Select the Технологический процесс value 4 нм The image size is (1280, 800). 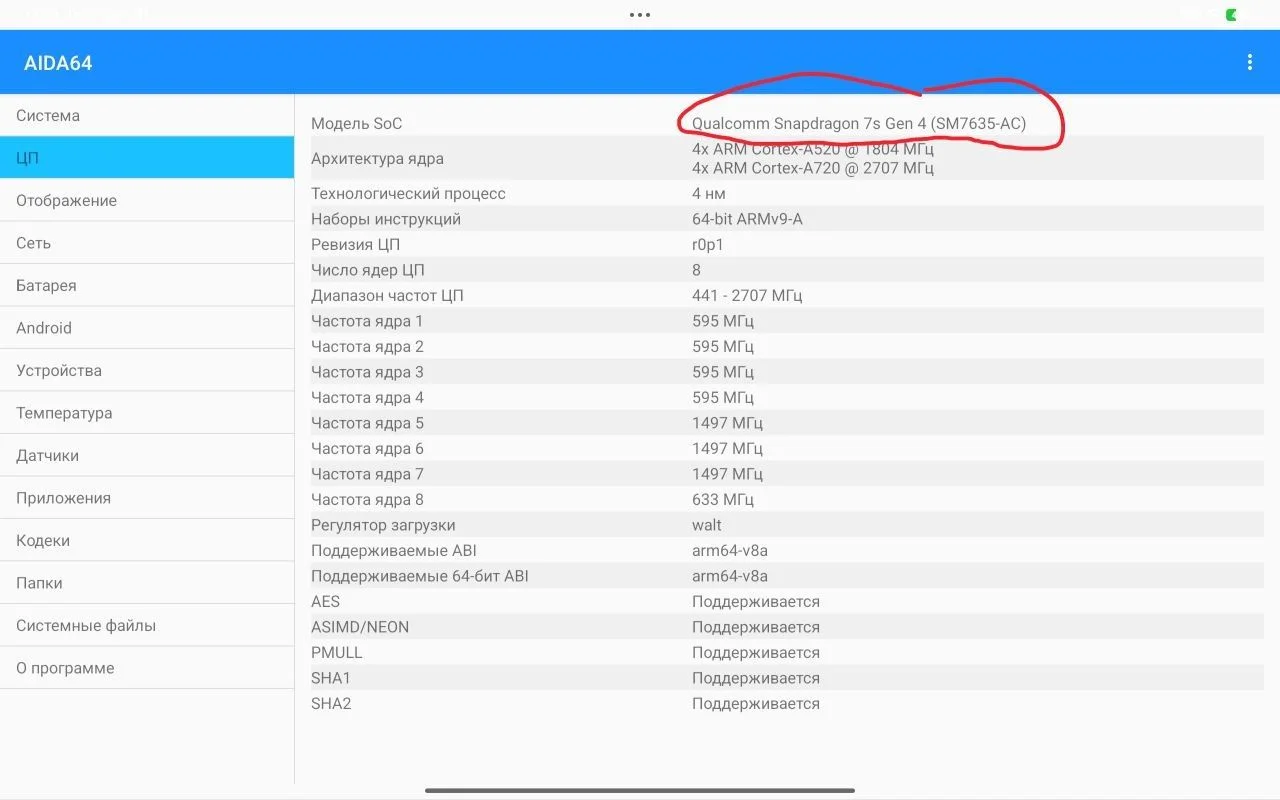pyautogui.click(x=709, y=193)
